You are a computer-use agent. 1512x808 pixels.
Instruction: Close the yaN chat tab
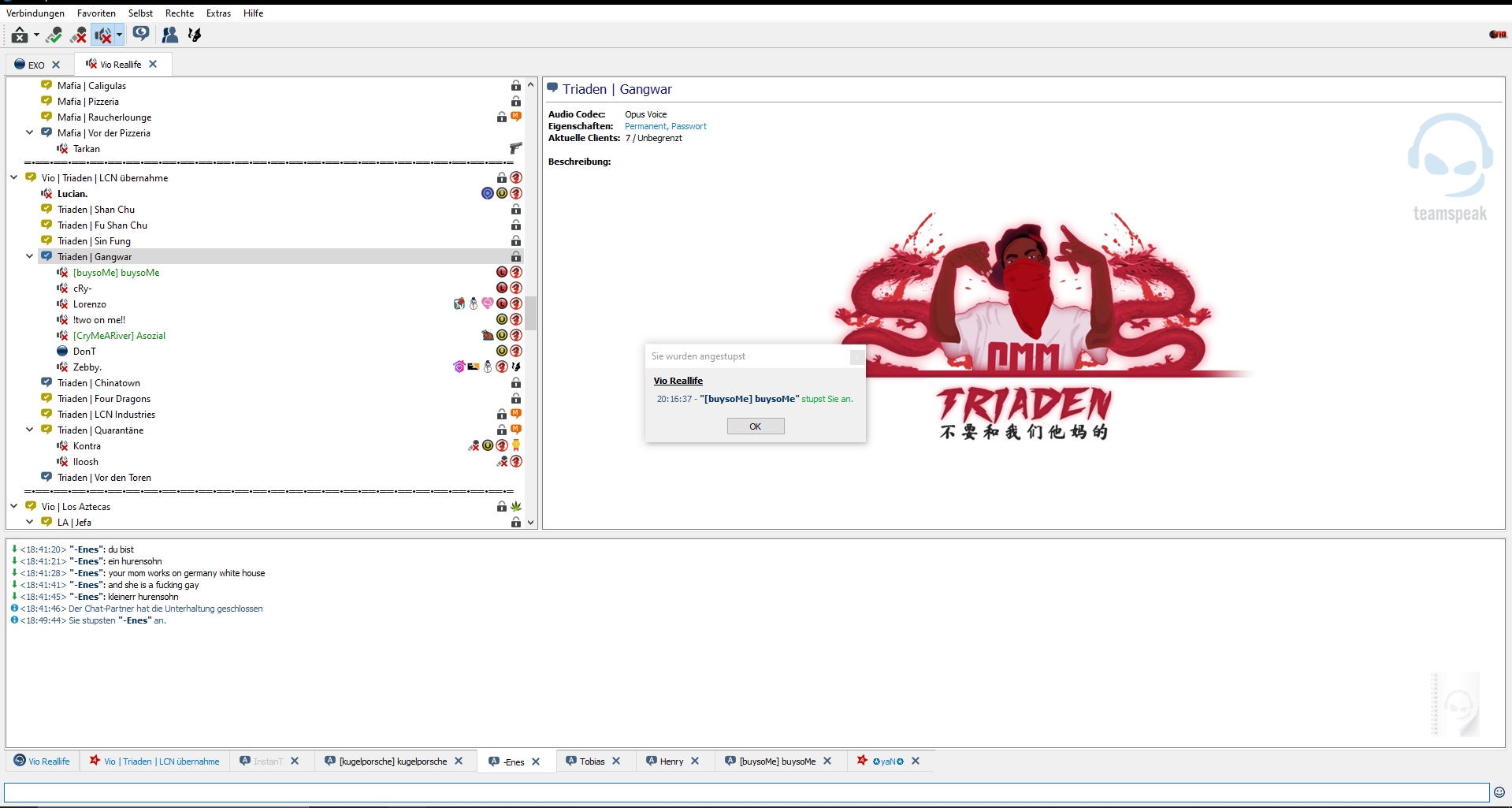pyautogui.click(x=916, y=761)
